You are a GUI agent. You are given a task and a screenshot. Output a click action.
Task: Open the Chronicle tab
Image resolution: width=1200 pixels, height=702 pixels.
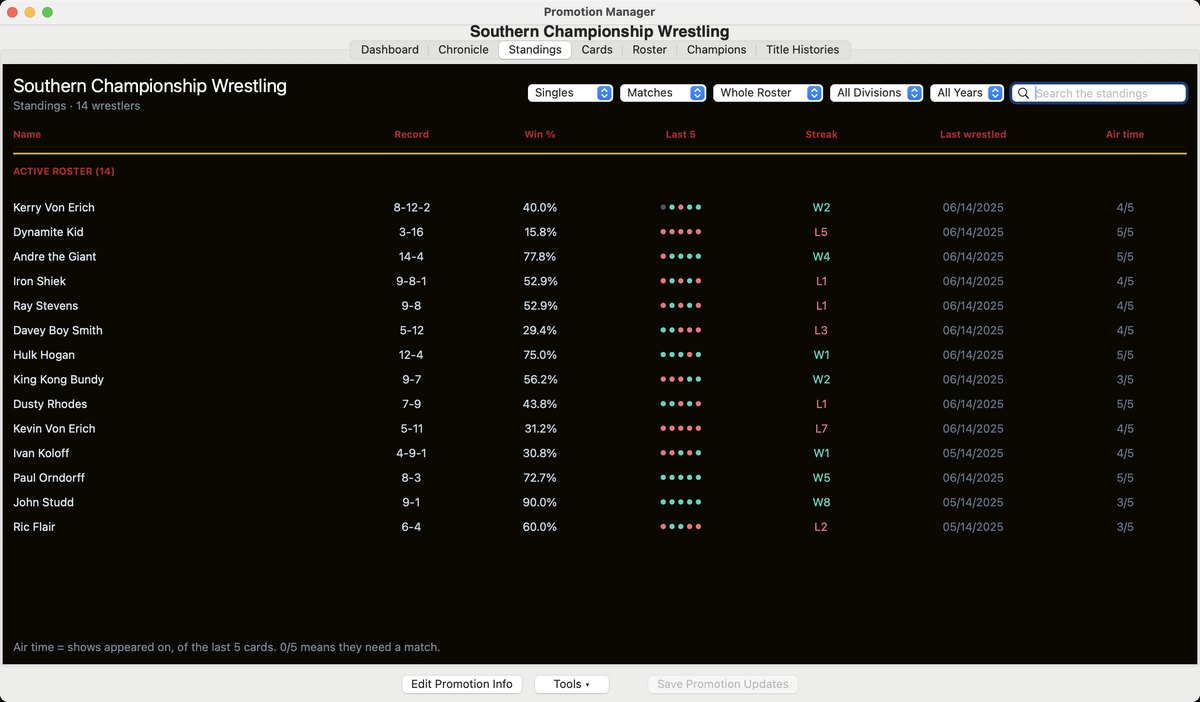click(x=463, y=49)
